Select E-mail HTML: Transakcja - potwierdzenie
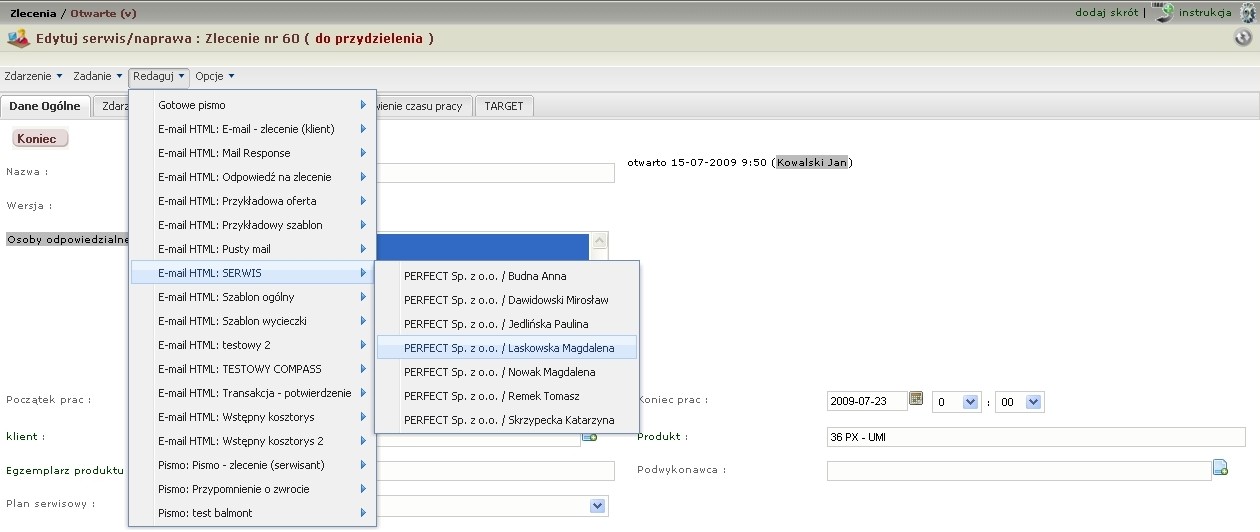 [x=253, y=393]
